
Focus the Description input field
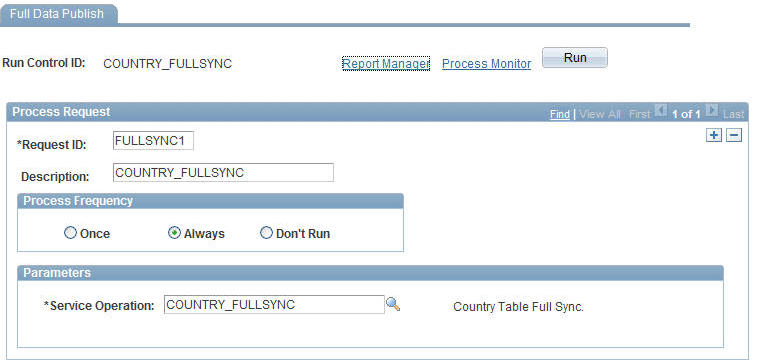223,173
